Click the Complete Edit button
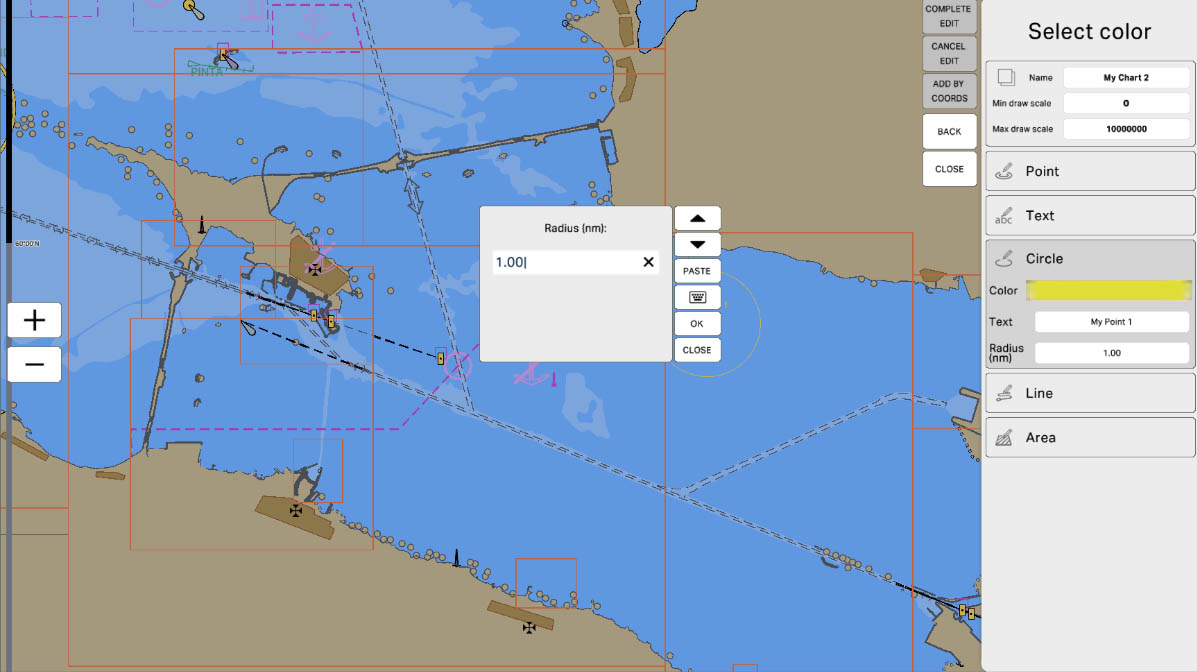This screenshot has height=672, width=1197. (949, 16)
